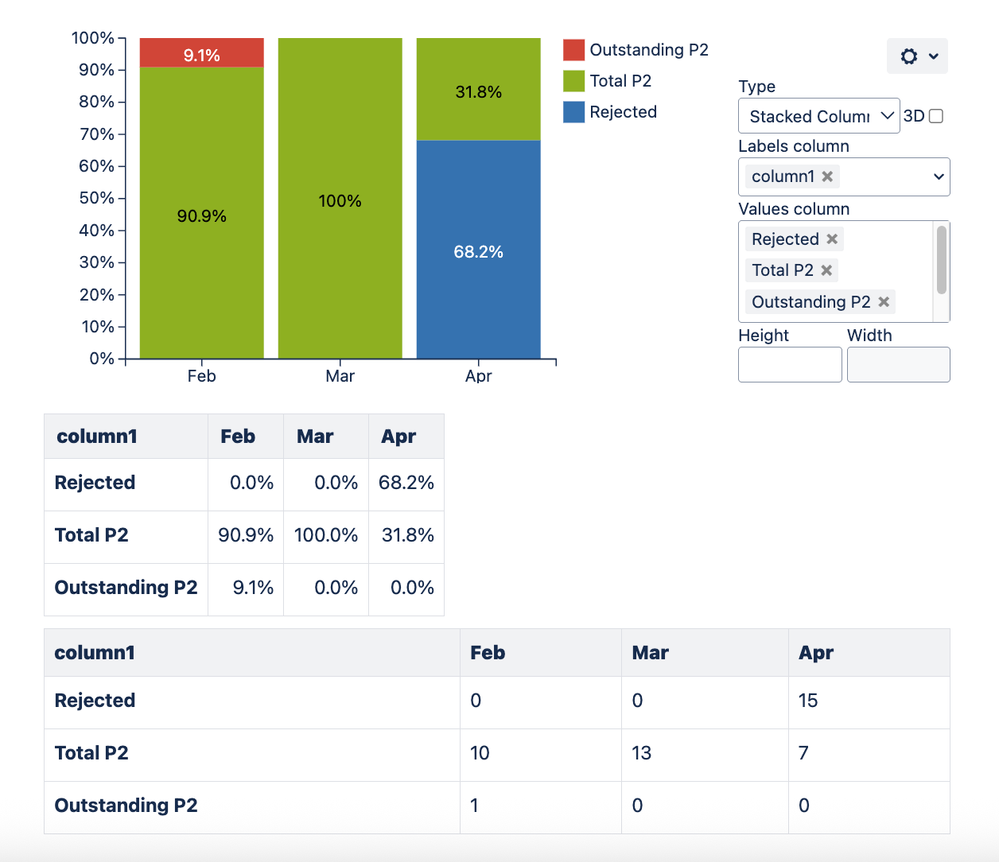Remove Outstanding P2 tag from Values column

[x=884, y=302]
